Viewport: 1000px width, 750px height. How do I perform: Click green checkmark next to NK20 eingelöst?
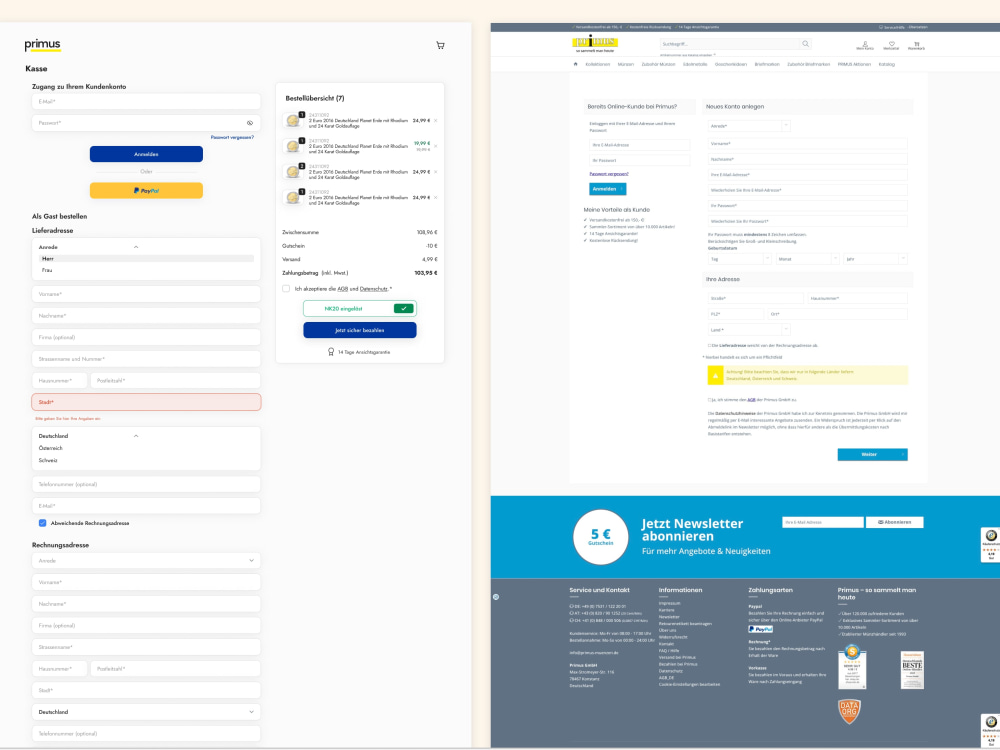click(403, 309)
